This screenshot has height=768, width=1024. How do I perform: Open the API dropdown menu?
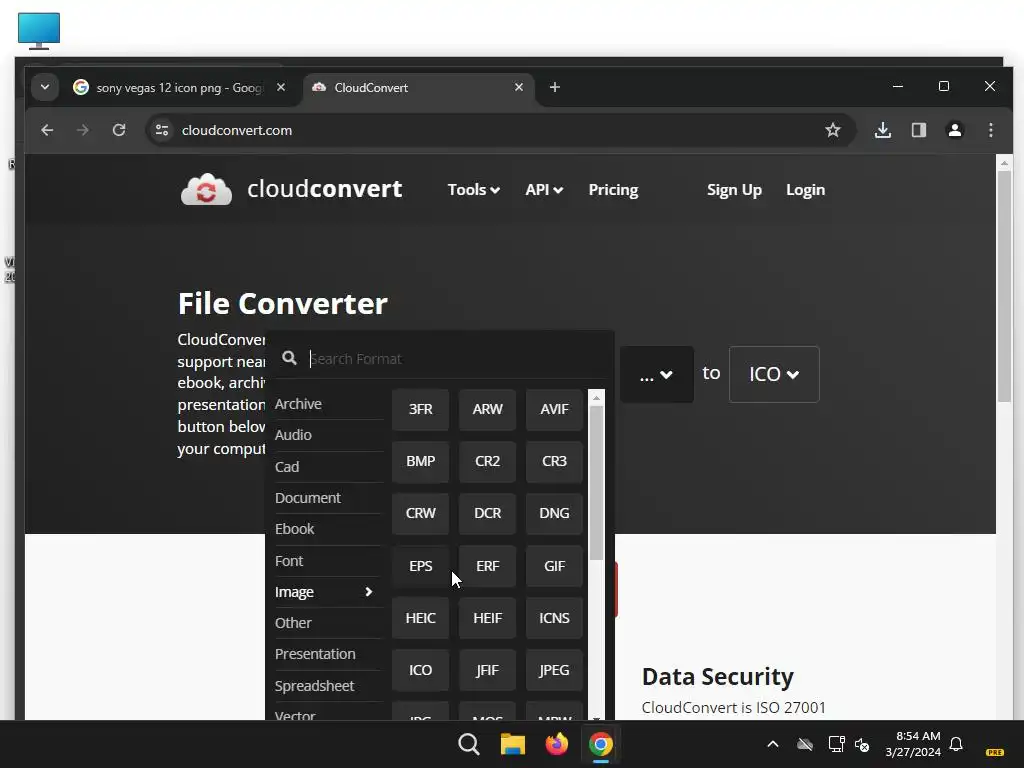(x=544, y=189)
